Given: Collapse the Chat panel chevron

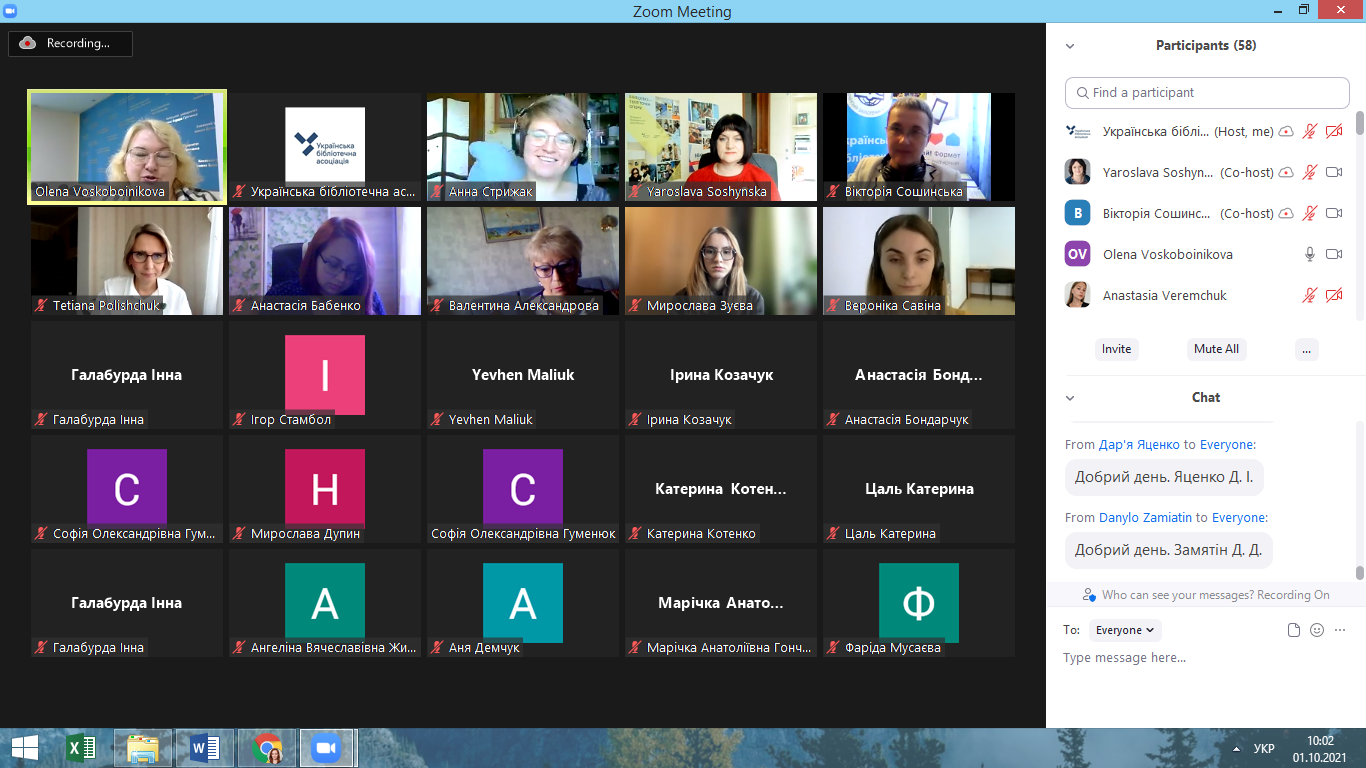Looking at the screenshot, I should [1070, 398].
